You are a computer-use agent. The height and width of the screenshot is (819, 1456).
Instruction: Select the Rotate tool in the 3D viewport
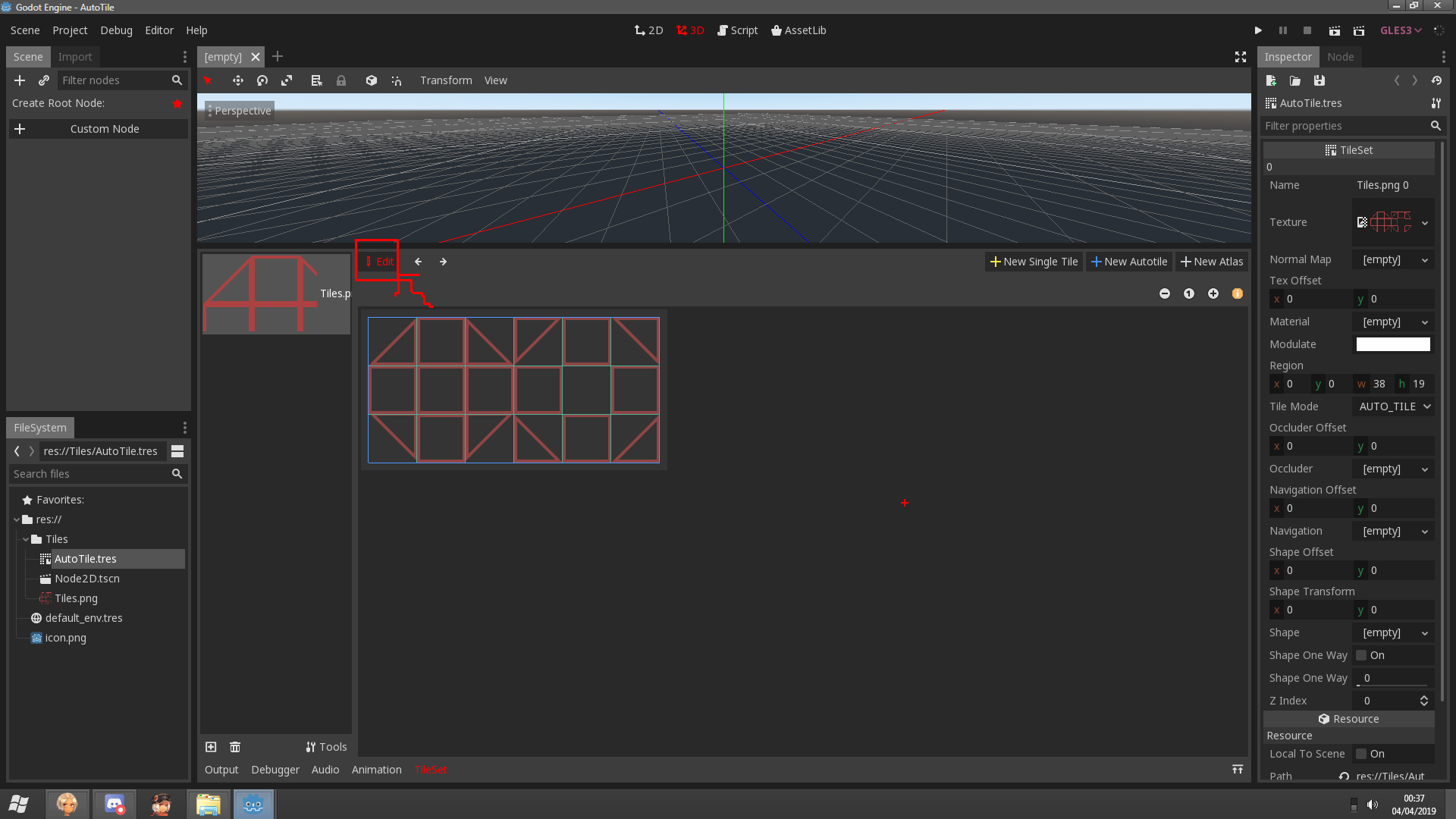(x=262, y=80)
